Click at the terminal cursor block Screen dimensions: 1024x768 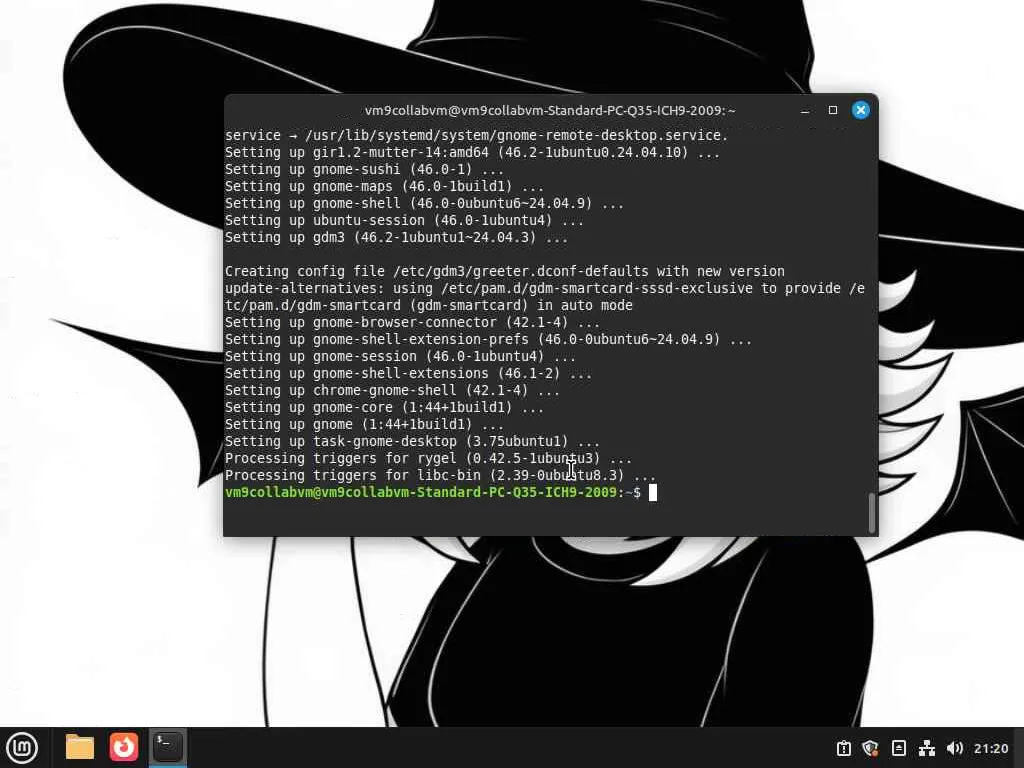pos(653,492)
